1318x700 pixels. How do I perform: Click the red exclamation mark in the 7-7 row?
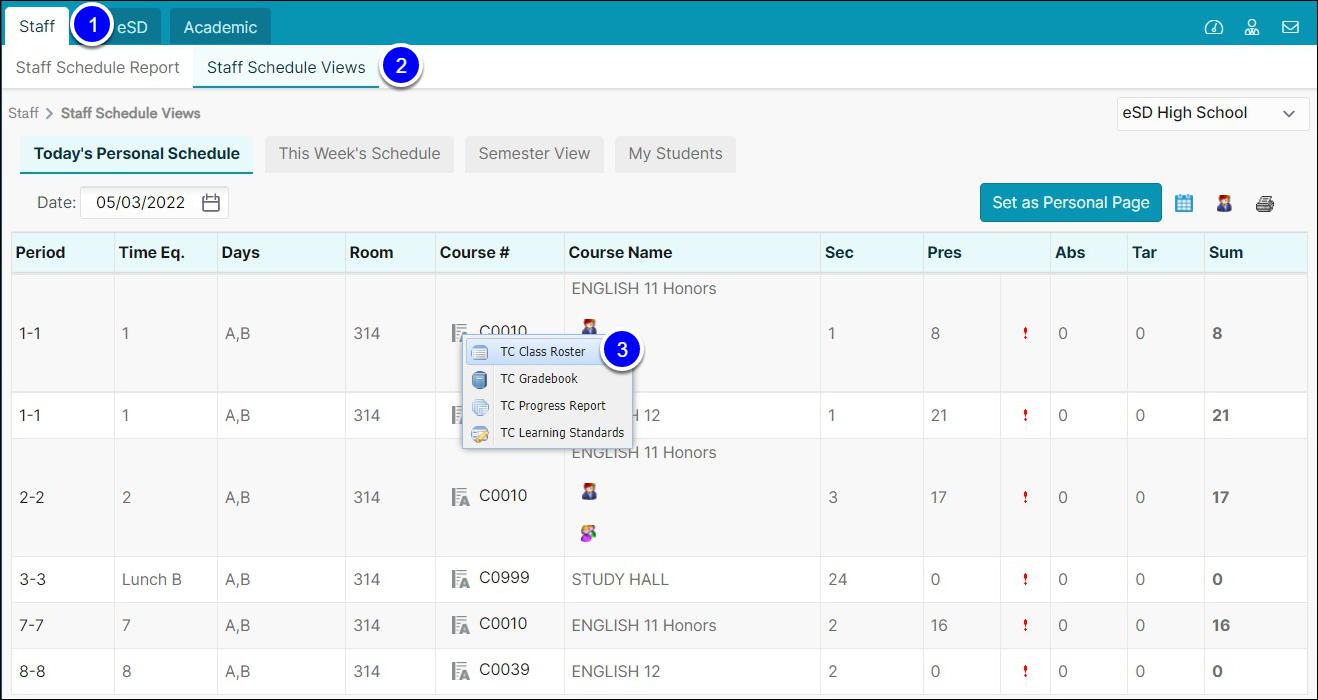1025,625
